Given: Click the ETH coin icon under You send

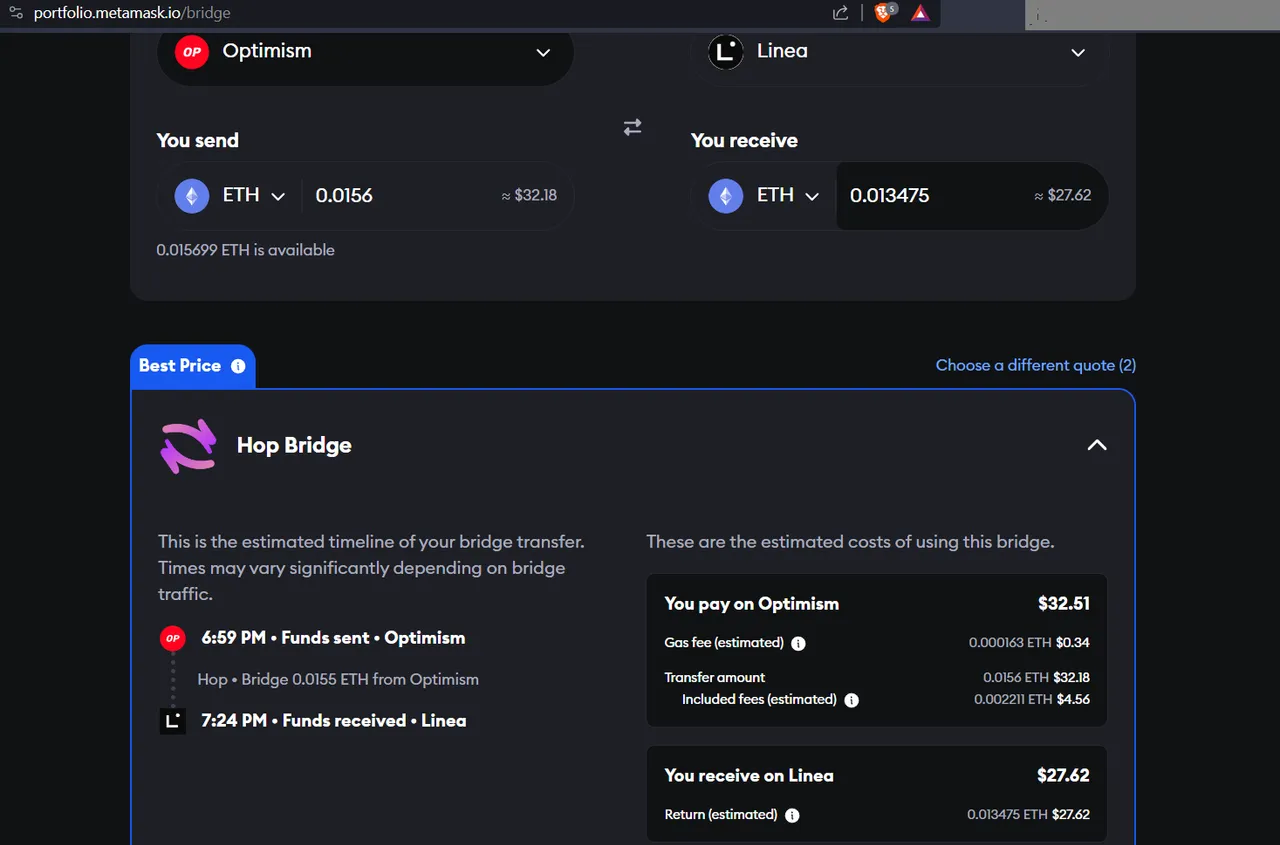Looking at the screenshot, I should pos(192,196).
